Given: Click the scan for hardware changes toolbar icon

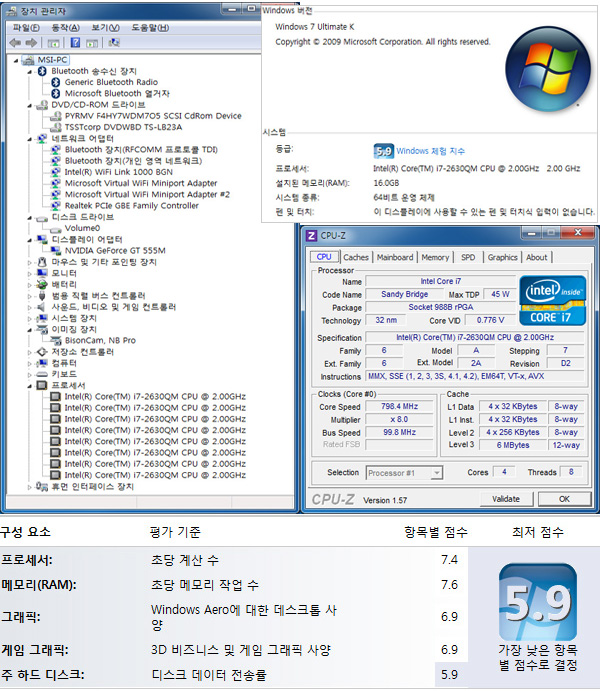Looking at the screenshot, I should click(114, 43).
